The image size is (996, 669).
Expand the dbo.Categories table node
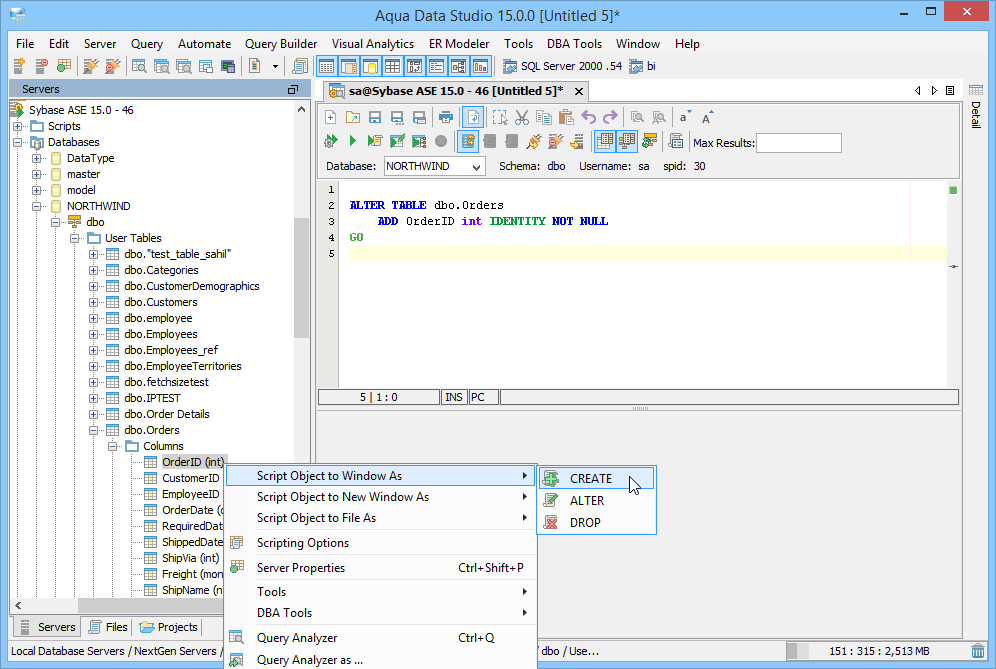pos(93,270)
